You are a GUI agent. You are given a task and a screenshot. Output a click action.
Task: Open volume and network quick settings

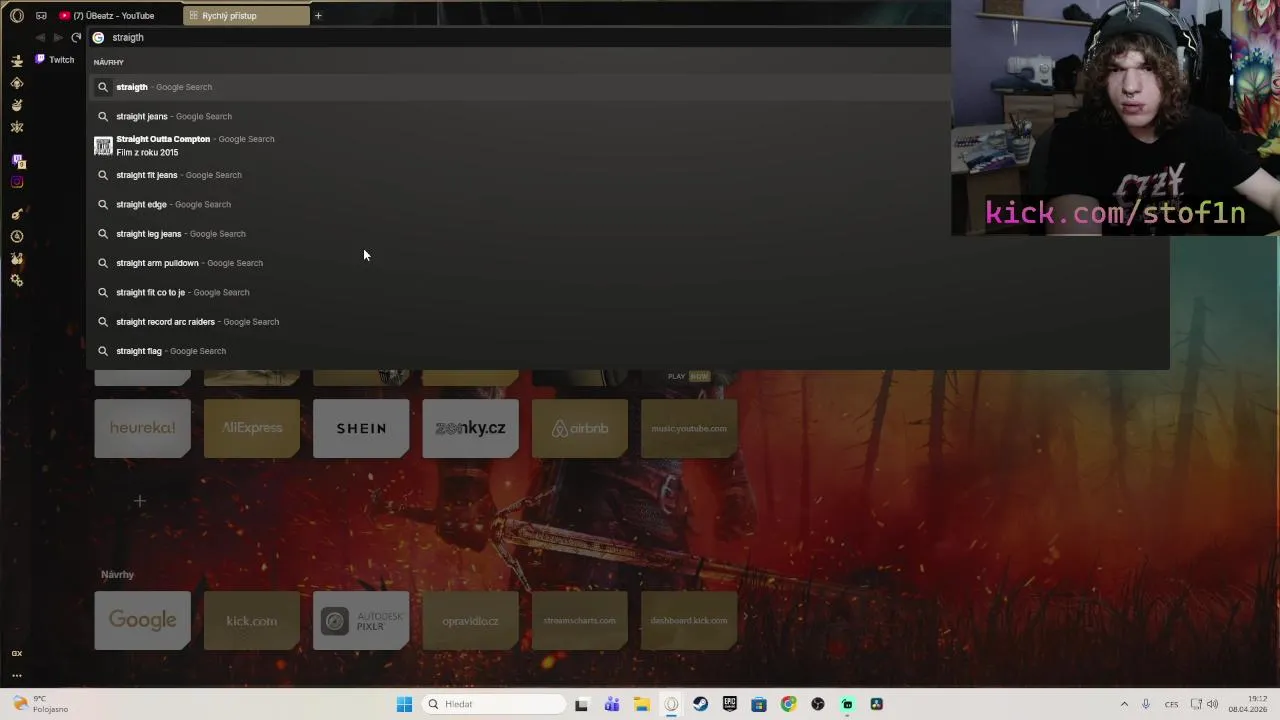(1204, 704)
